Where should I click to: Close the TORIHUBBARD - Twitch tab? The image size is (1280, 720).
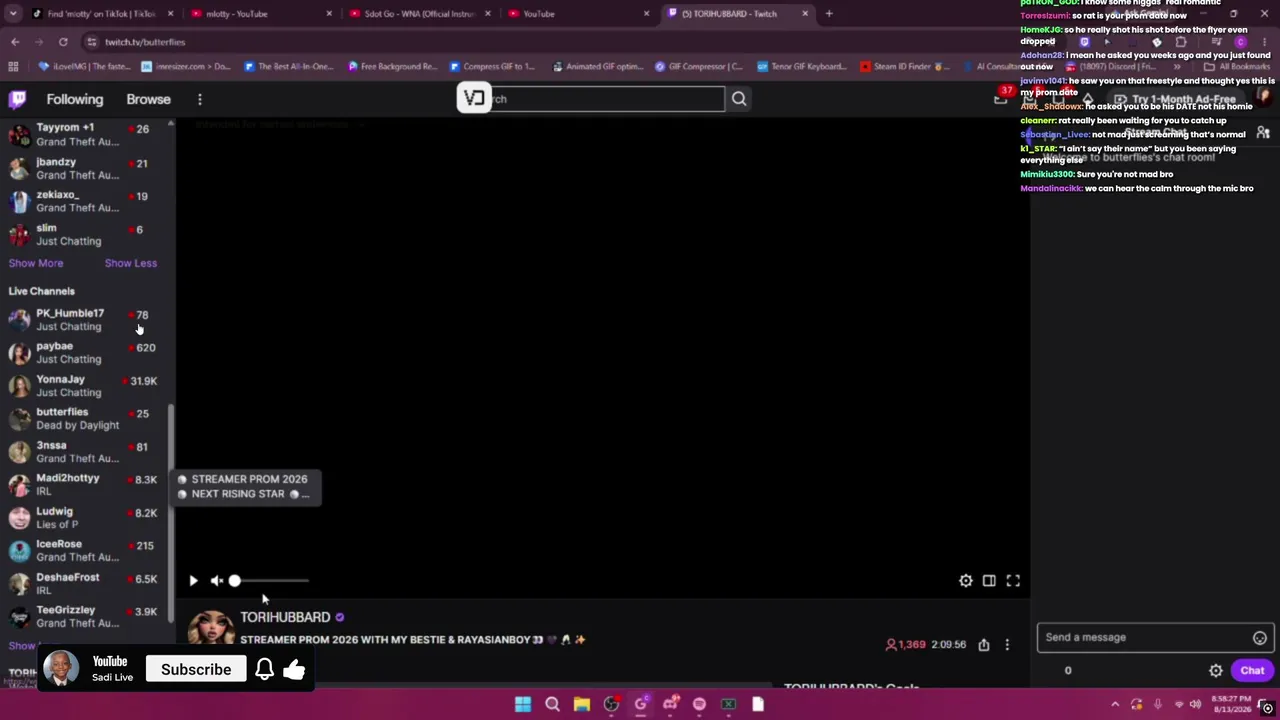[805, 14]
